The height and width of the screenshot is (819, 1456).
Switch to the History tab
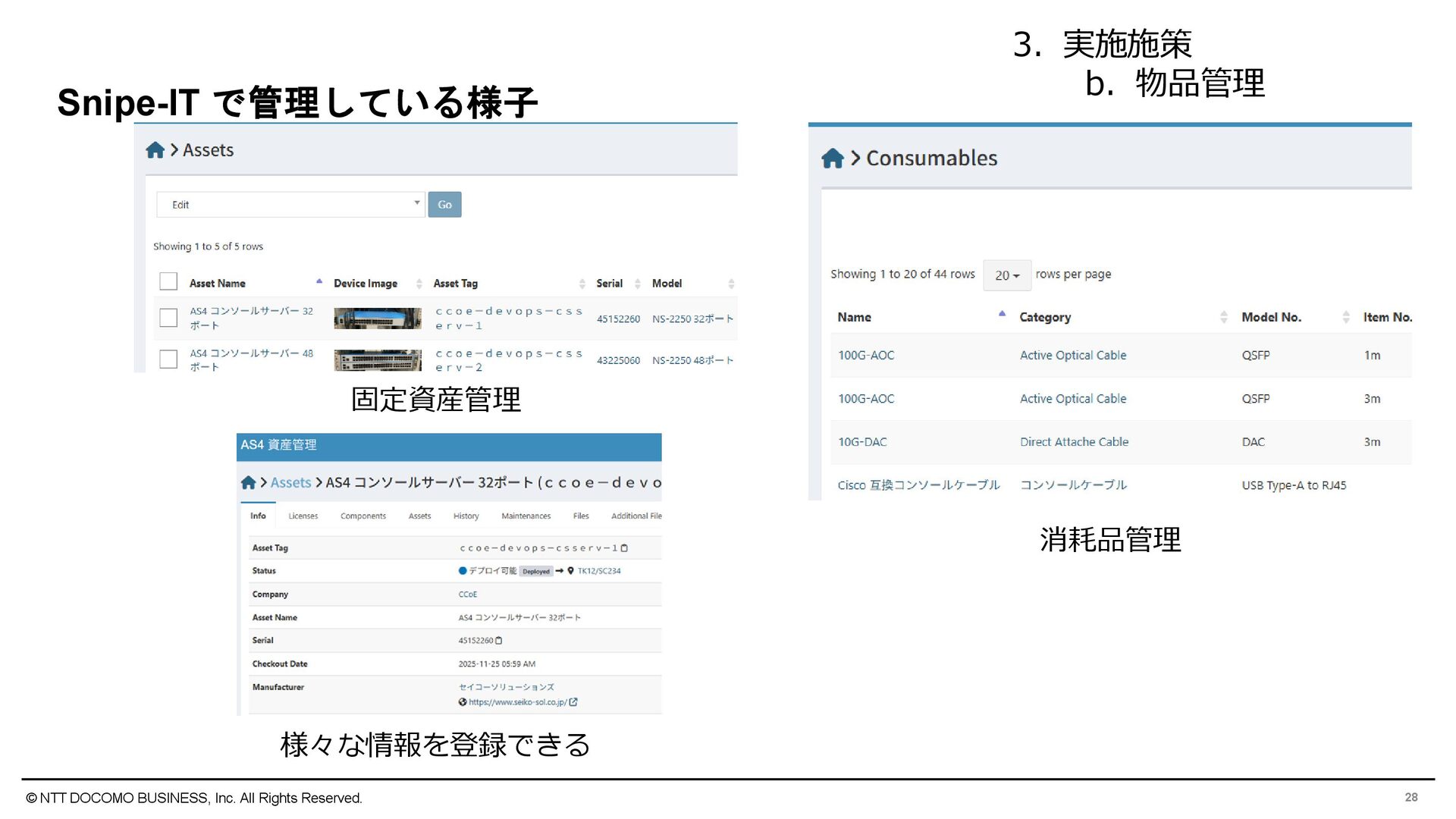(x=466, y=516)
